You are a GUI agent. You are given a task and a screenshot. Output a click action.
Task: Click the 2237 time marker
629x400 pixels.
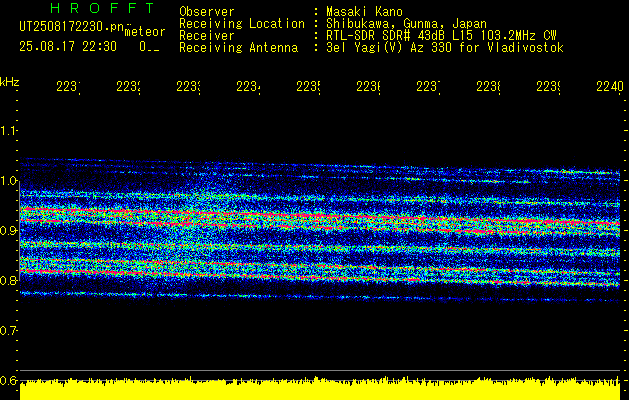[428, 86]
